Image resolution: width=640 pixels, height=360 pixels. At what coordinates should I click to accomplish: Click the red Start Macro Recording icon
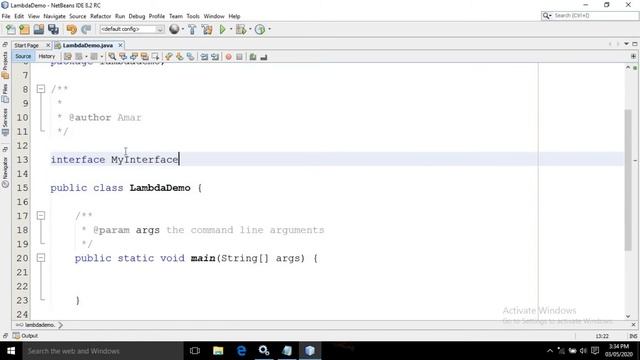[229, 57]
